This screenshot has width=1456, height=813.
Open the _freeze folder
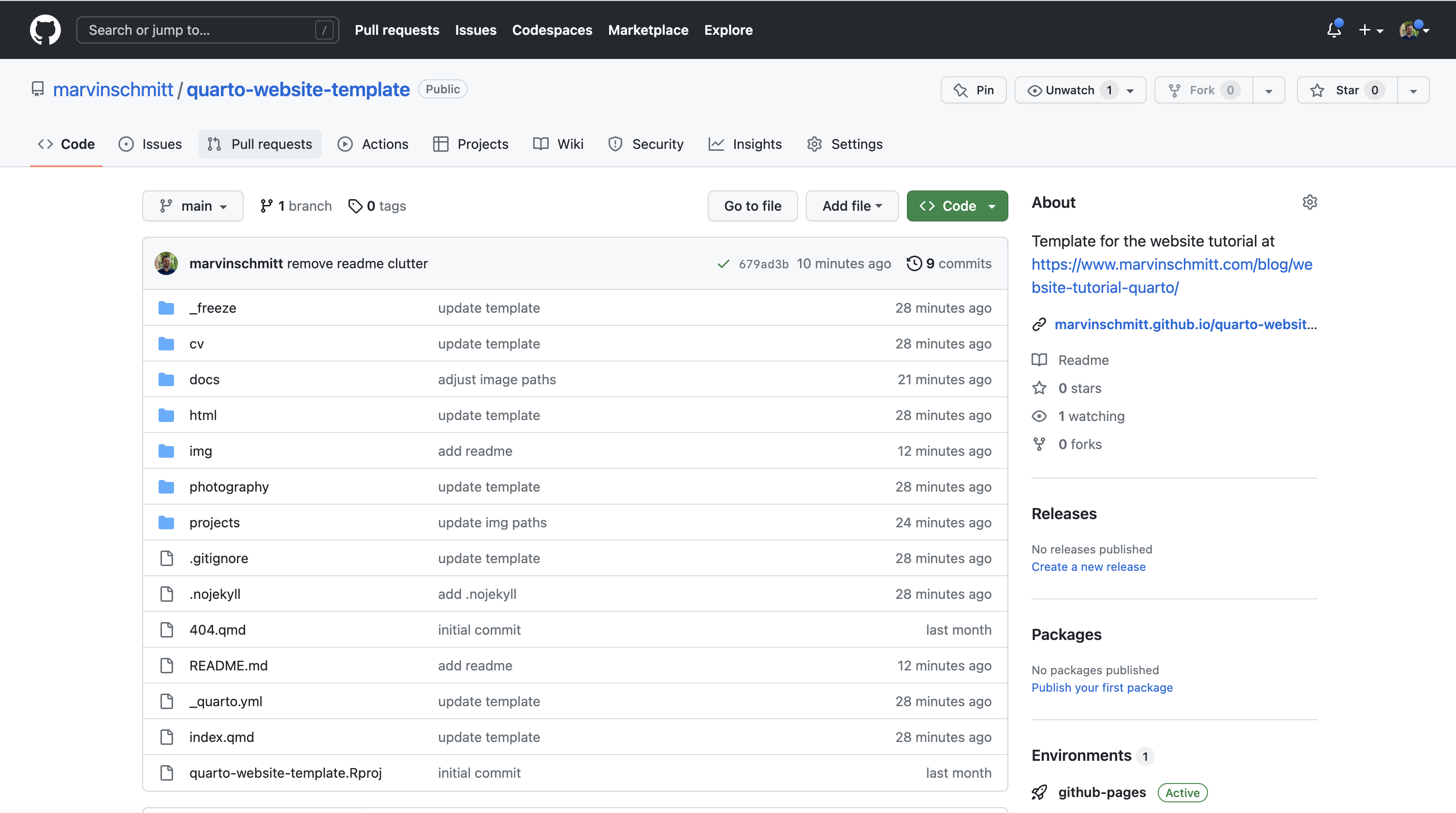(213, 308)
